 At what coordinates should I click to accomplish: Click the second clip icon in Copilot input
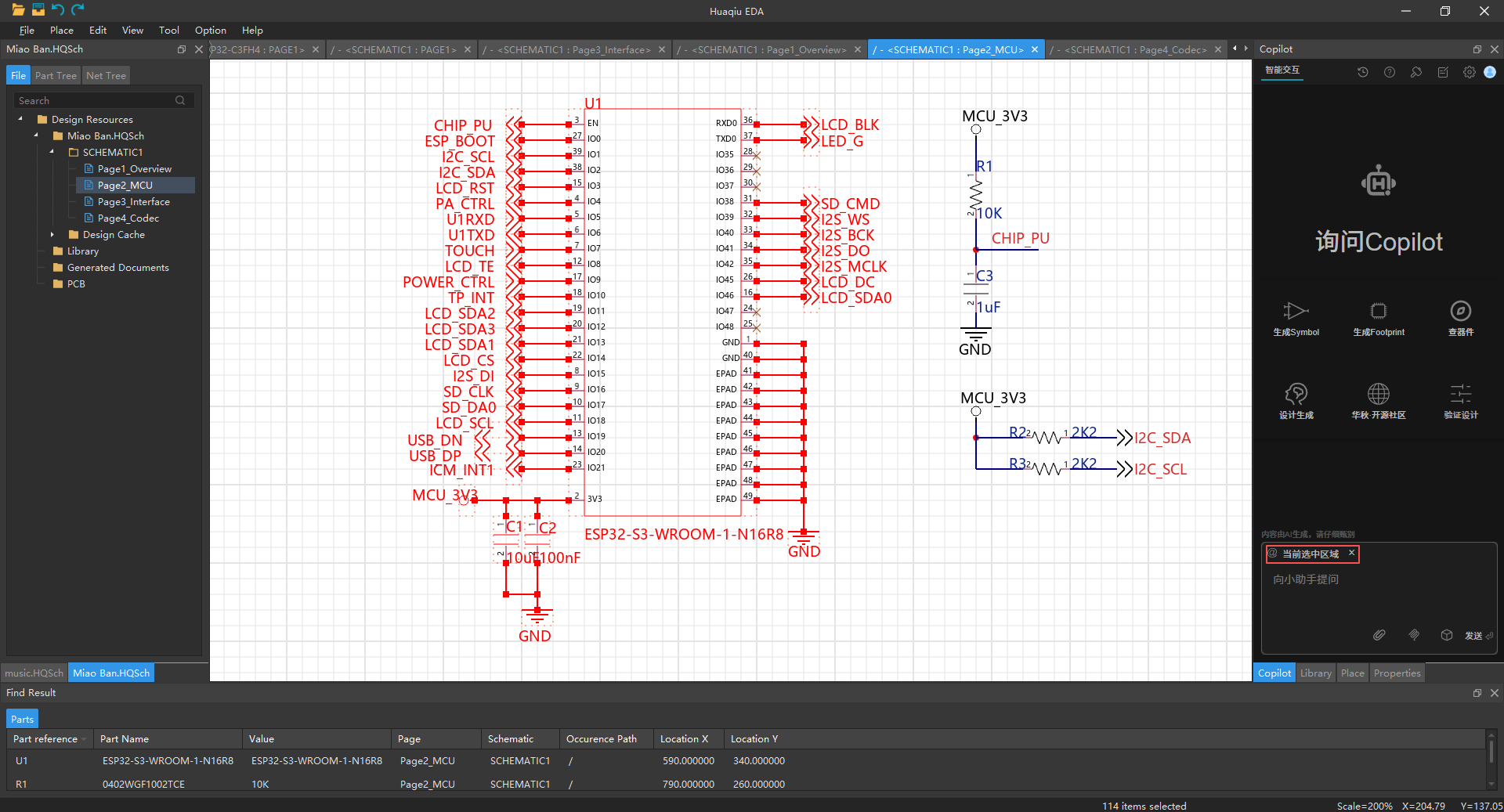1414,635
